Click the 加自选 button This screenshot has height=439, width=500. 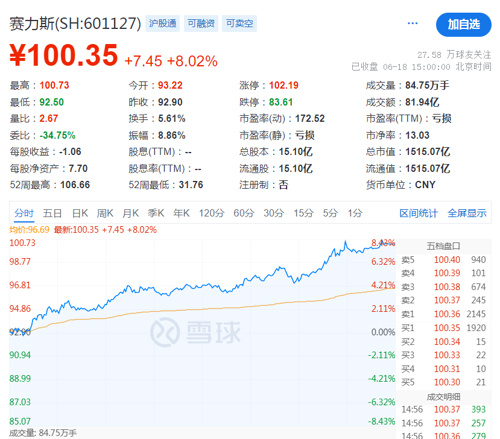463,25
